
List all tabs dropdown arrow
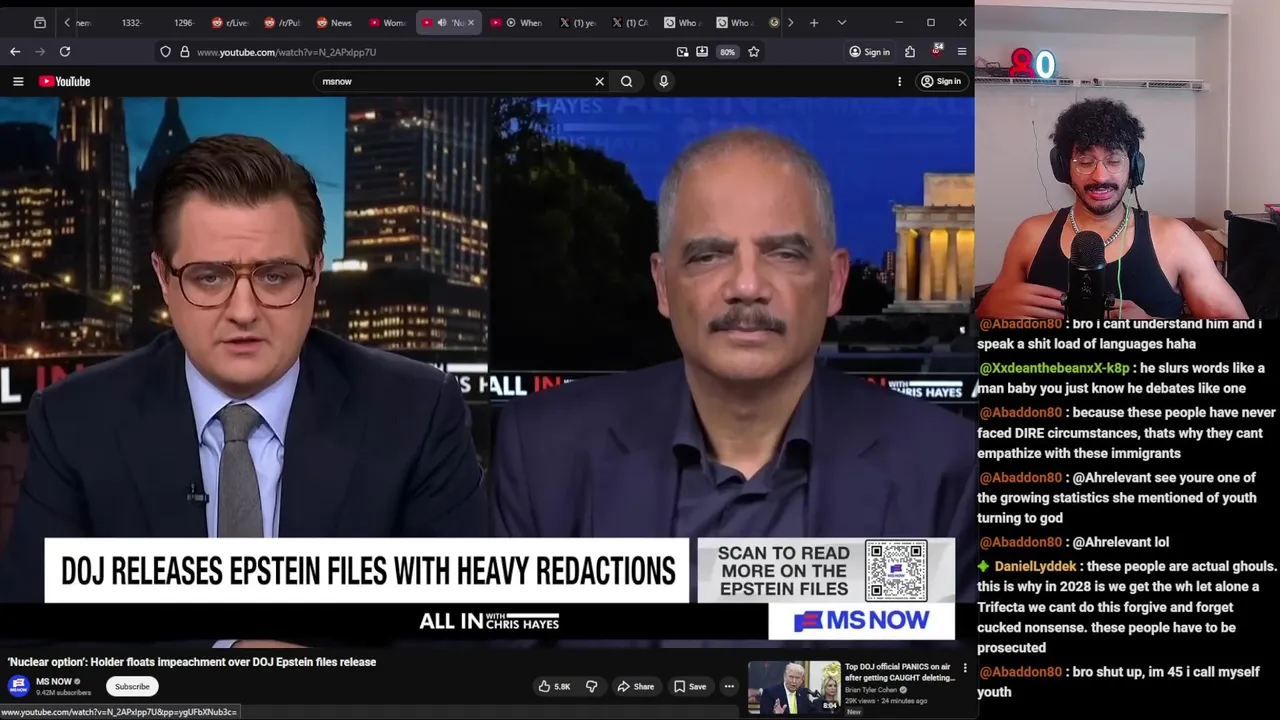pyautogui.click(x=842, y=22)
